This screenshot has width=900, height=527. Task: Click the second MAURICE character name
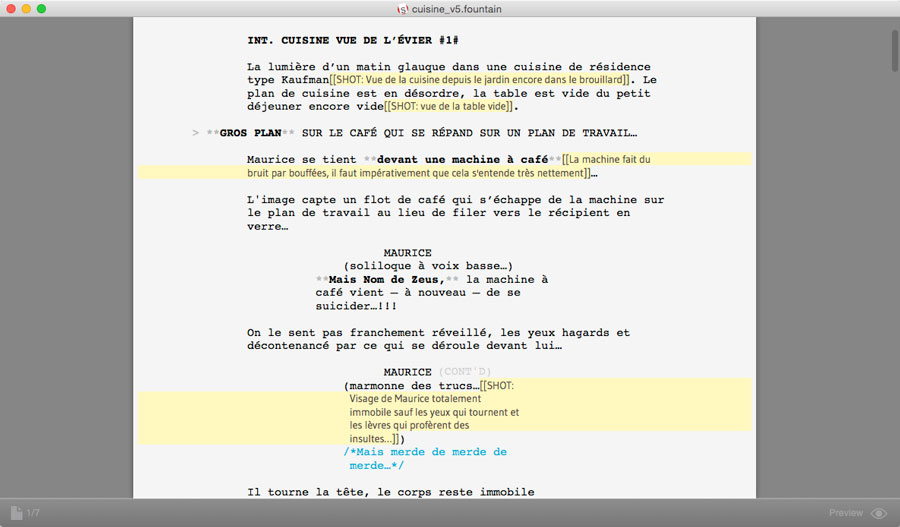click(x=408, y=372)
